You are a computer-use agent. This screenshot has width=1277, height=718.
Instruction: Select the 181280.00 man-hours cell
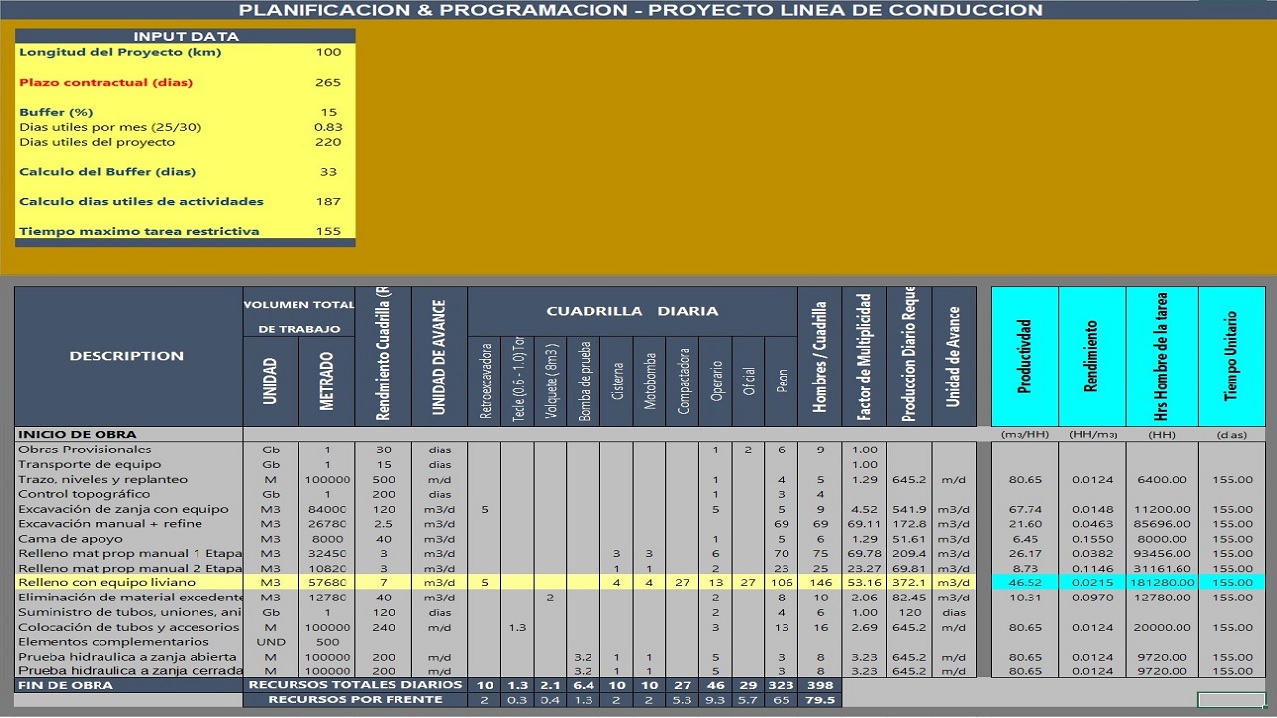click(1162, 582)
